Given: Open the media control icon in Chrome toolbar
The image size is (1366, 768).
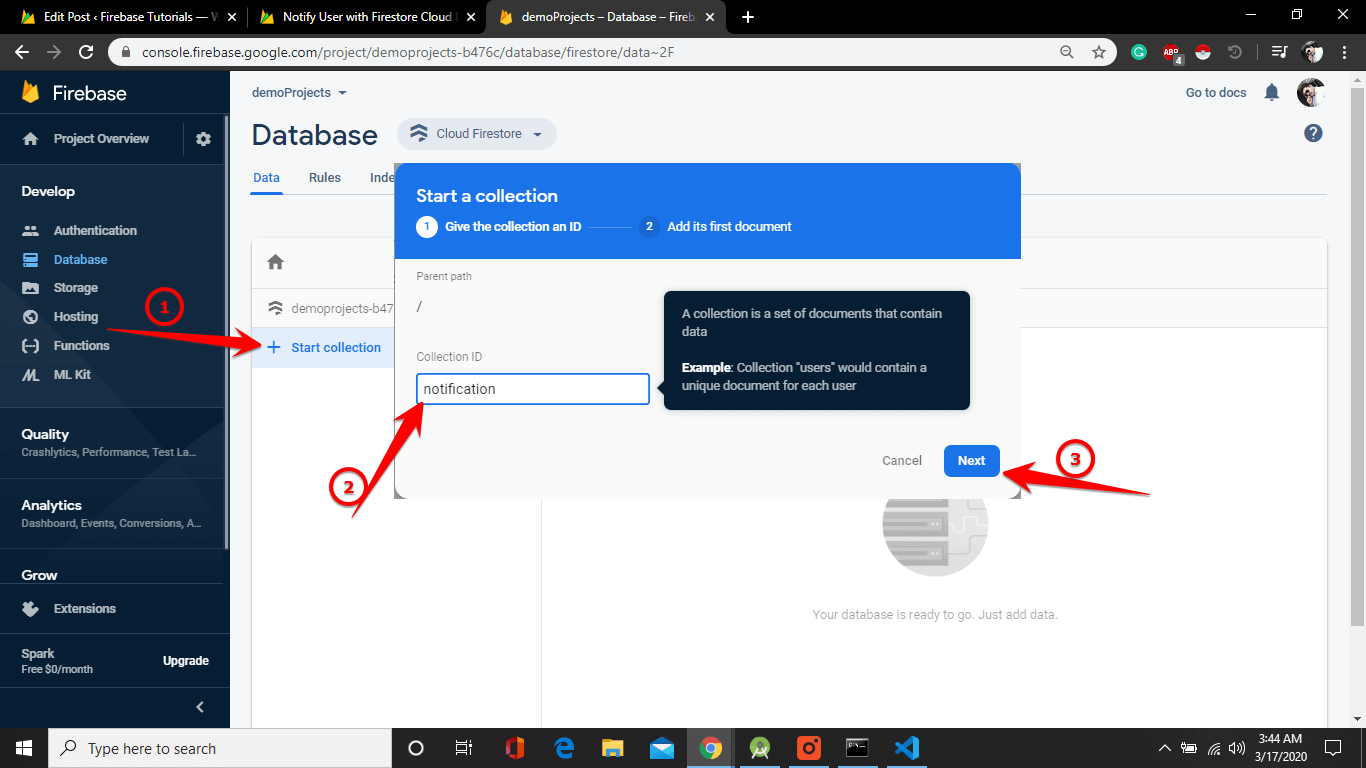Looking at the screenshot, I should (x=1279, y=52).
